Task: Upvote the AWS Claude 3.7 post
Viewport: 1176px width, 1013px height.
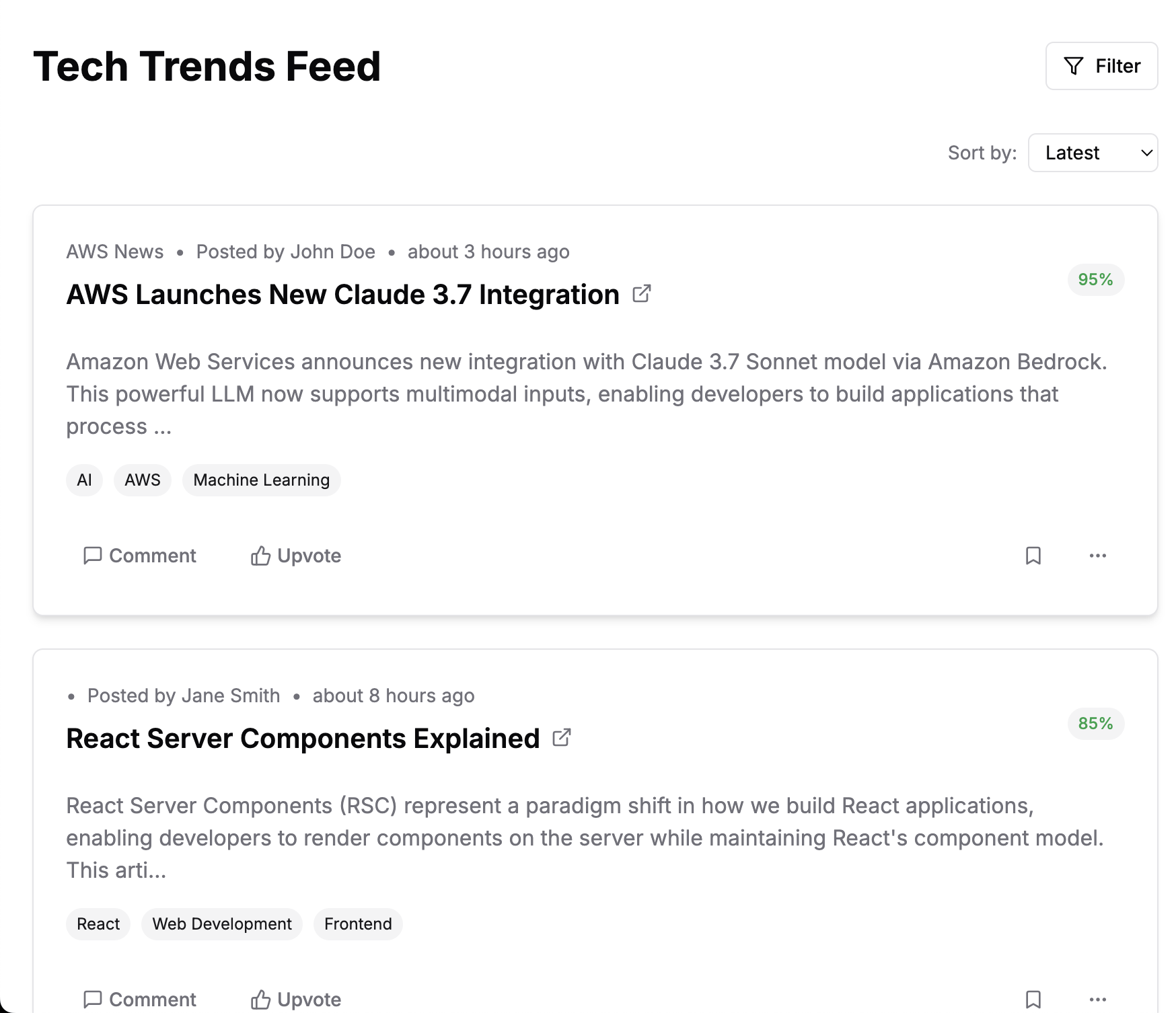Action: point(296,556)
